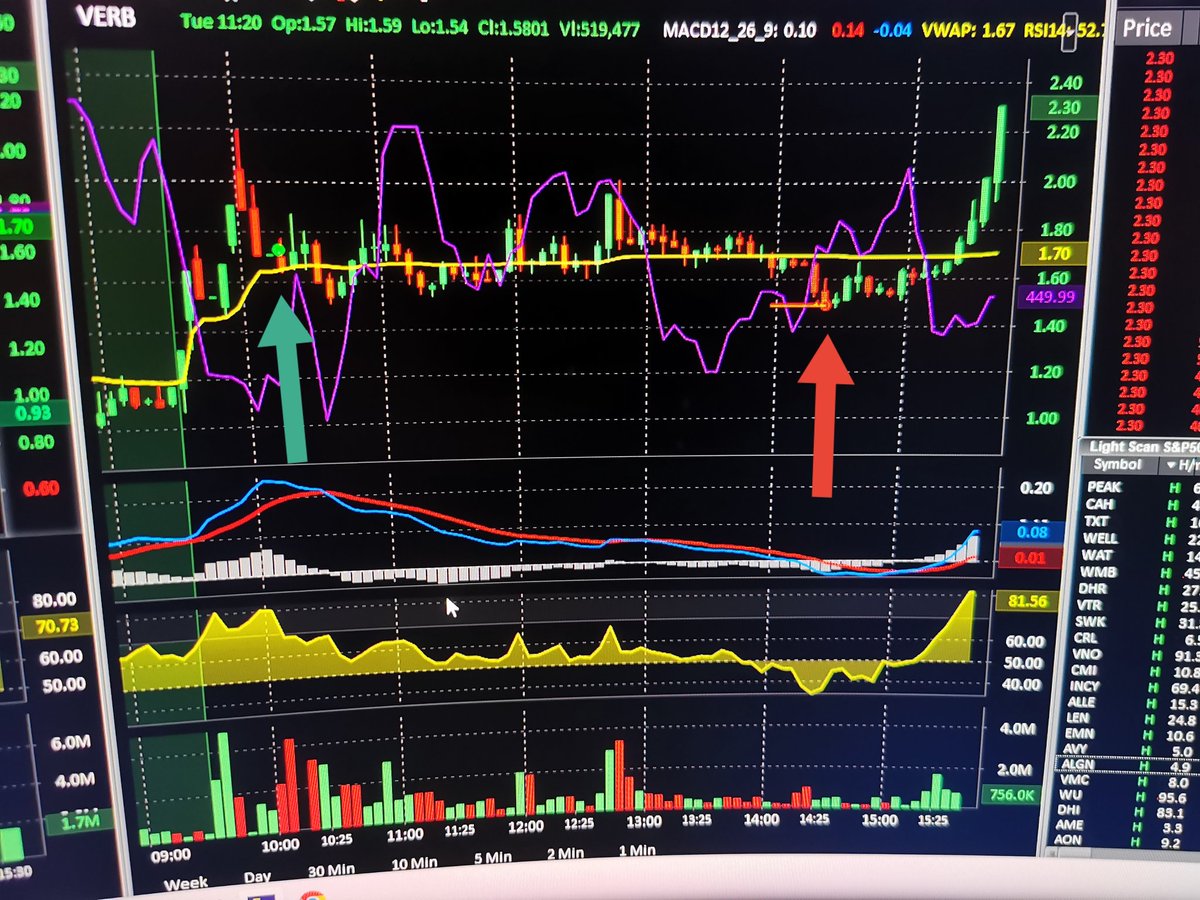Select LEN in the scan list

pyautogui.click(x=1078, y=718)
